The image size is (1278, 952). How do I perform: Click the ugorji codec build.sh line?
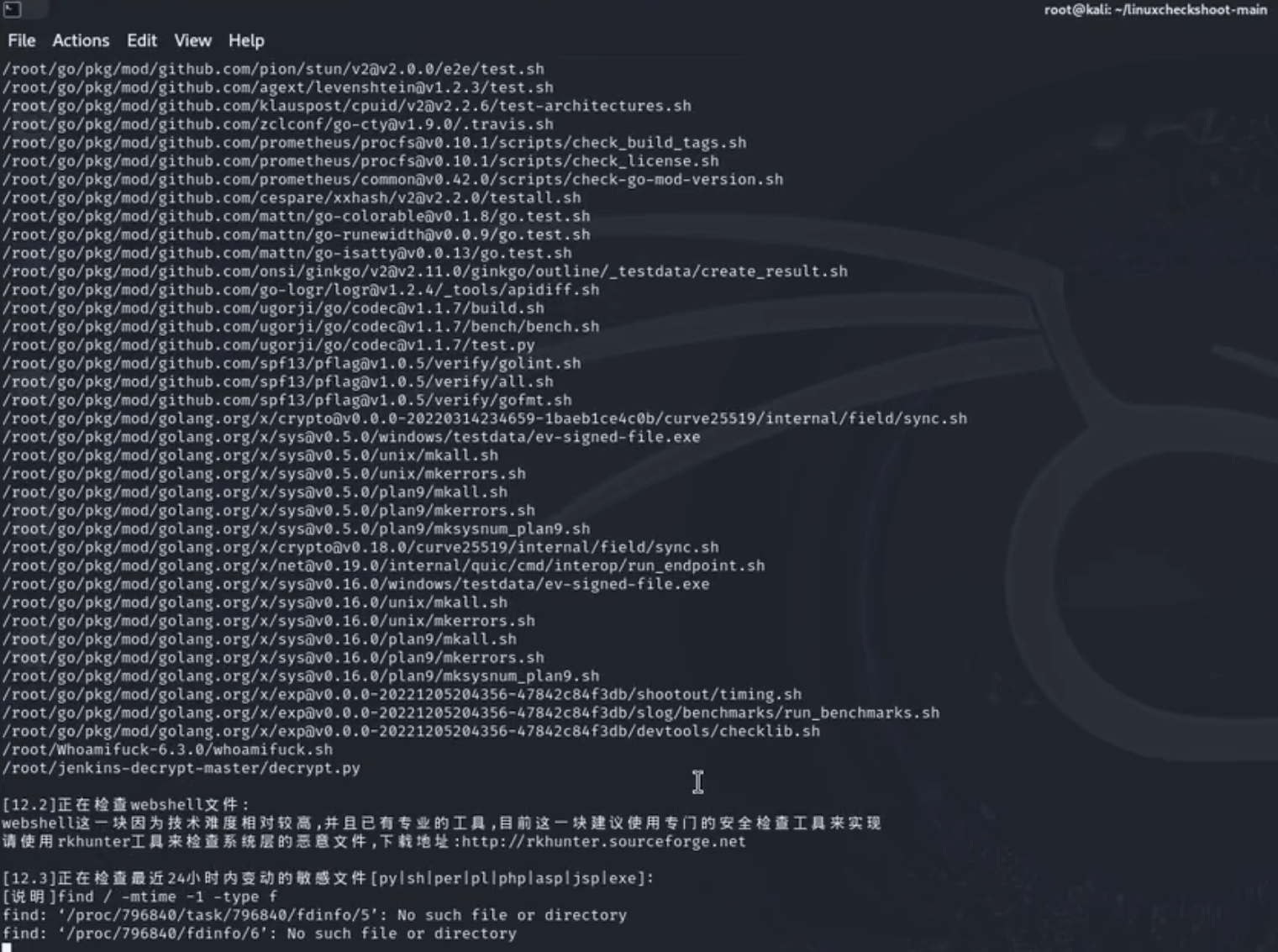(x=273, y=308)
